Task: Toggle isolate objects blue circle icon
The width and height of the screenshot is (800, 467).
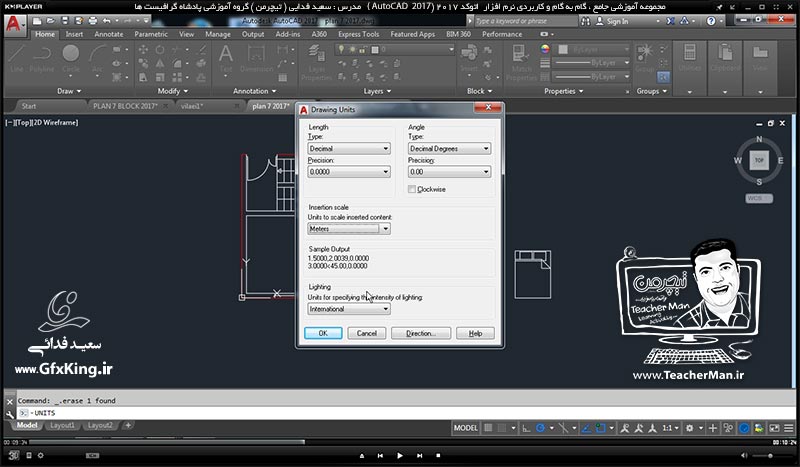Action: (744, 428)
